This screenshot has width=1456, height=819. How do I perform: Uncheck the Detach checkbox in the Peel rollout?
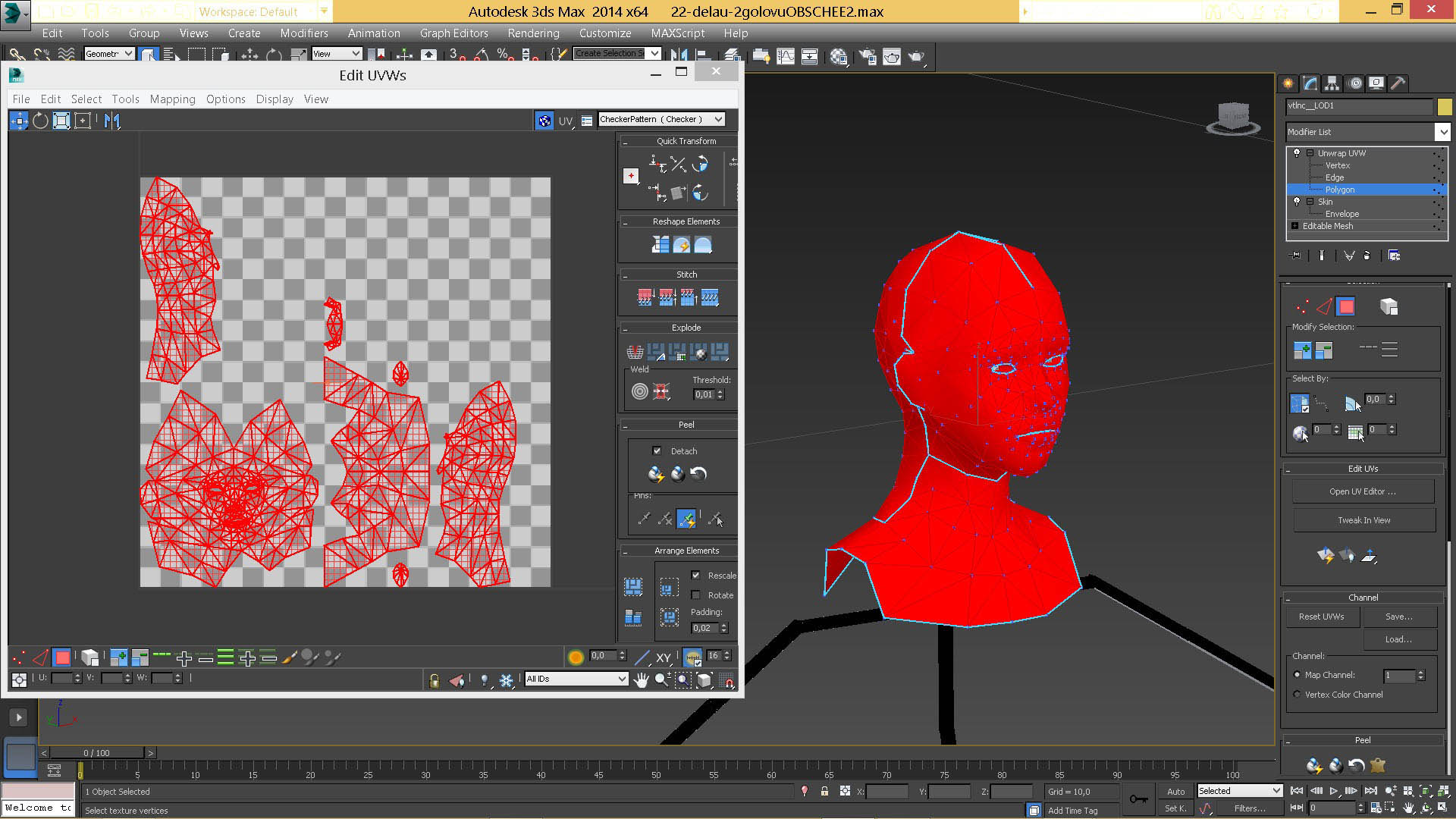pos(657,450)
